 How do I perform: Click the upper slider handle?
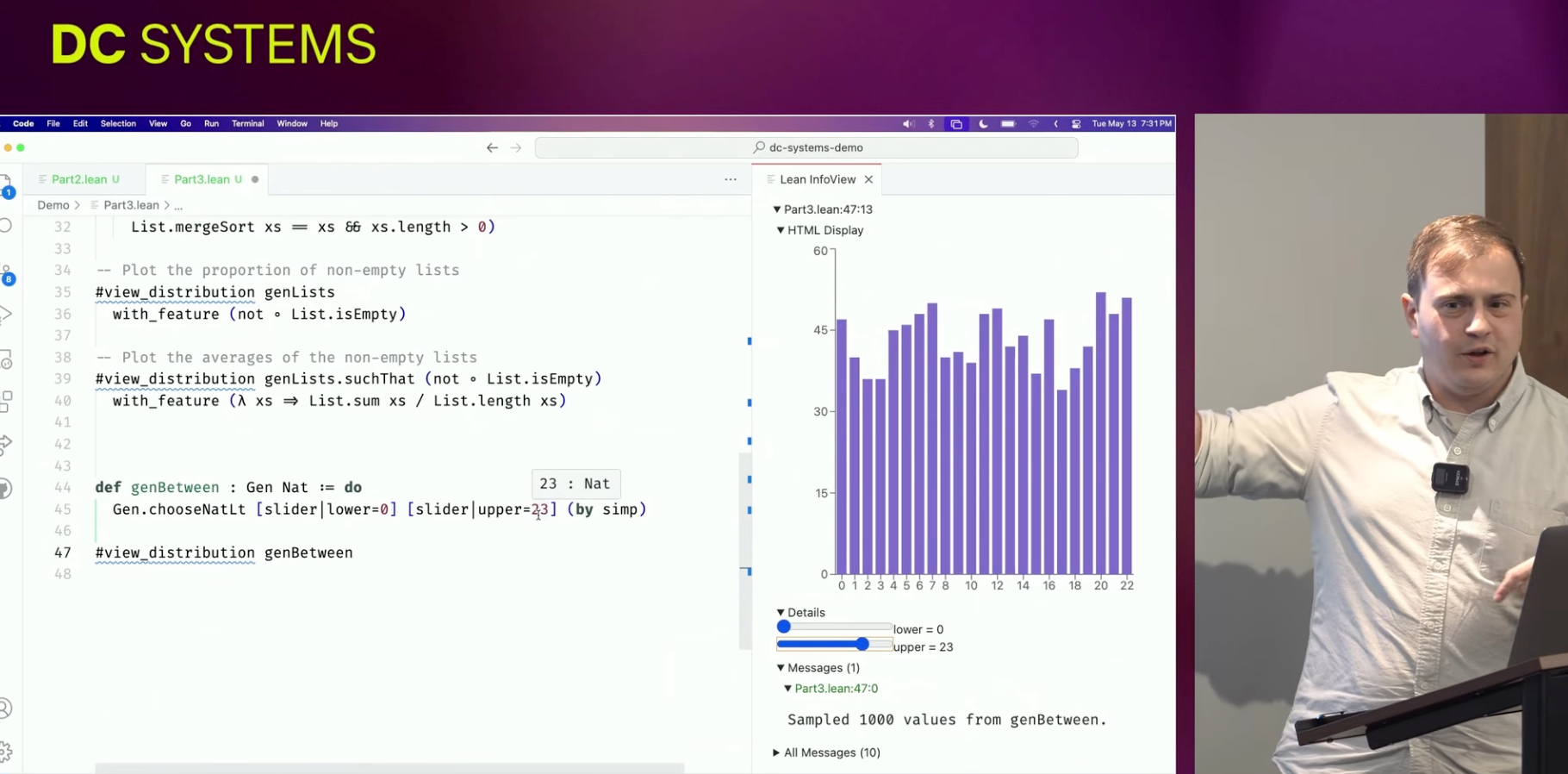click(x=862, y=645)
